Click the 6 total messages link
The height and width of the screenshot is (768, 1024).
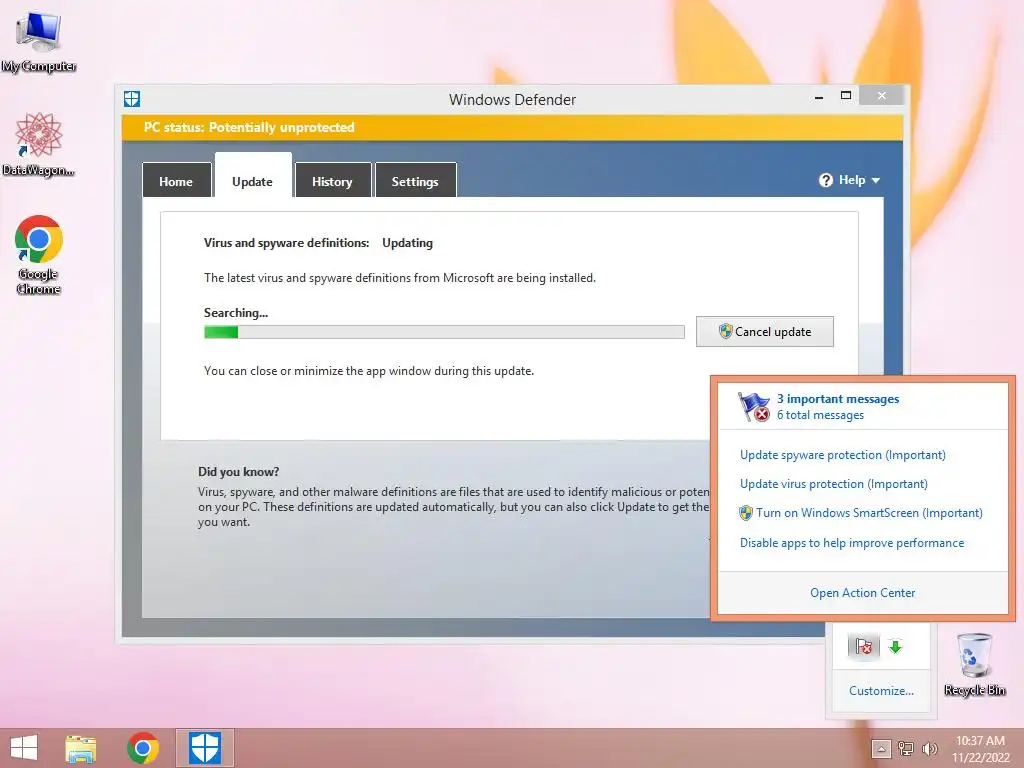[x=820, y=415]
